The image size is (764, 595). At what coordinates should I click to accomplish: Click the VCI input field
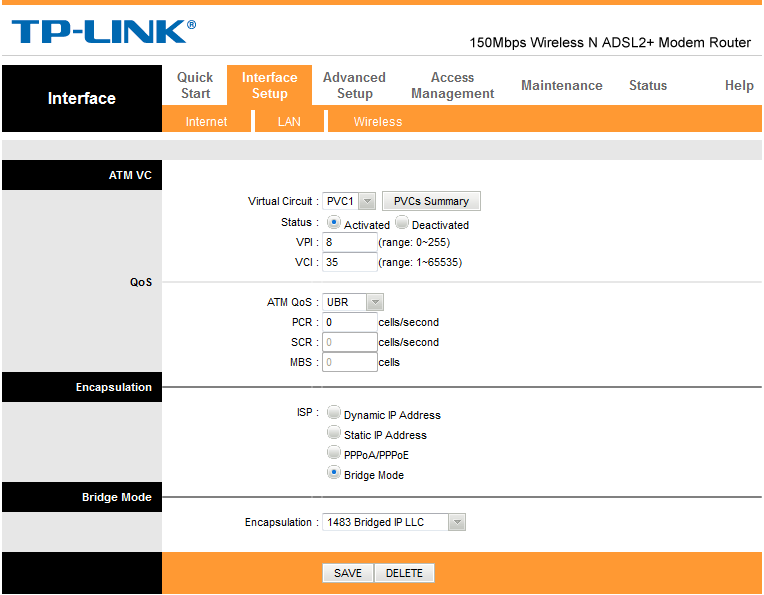[349, 262]
